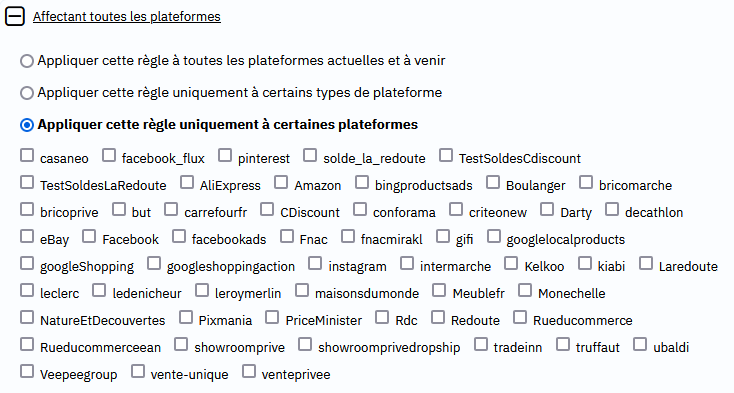Enable the ubaldi checkbox
The image size is (734, 393).
[x=640, y=344]
